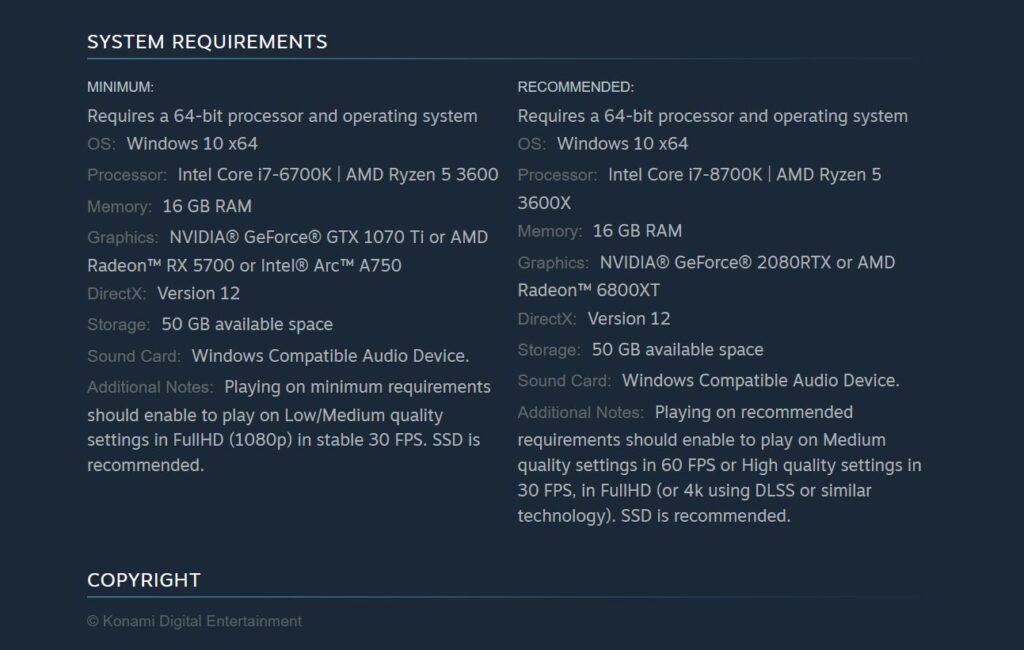Select the Intel Core i7-6700K processor text

coord(258,174)
